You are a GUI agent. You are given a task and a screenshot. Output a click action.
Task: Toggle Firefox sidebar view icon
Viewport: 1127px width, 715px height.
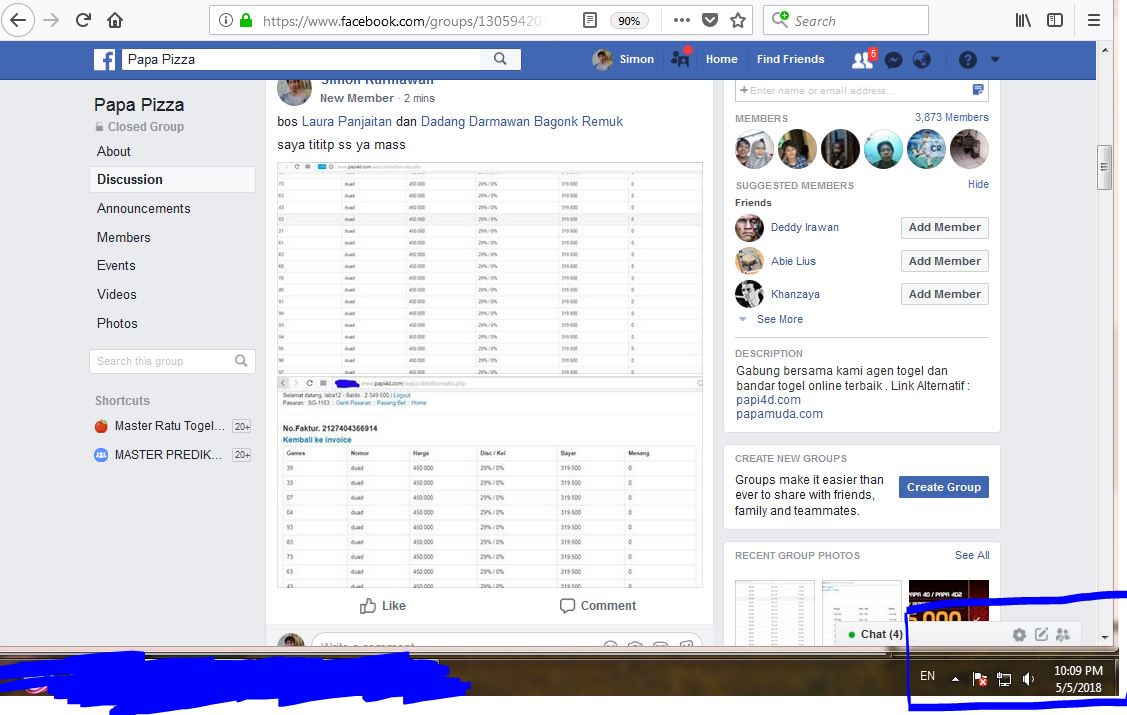[1055, 20]
